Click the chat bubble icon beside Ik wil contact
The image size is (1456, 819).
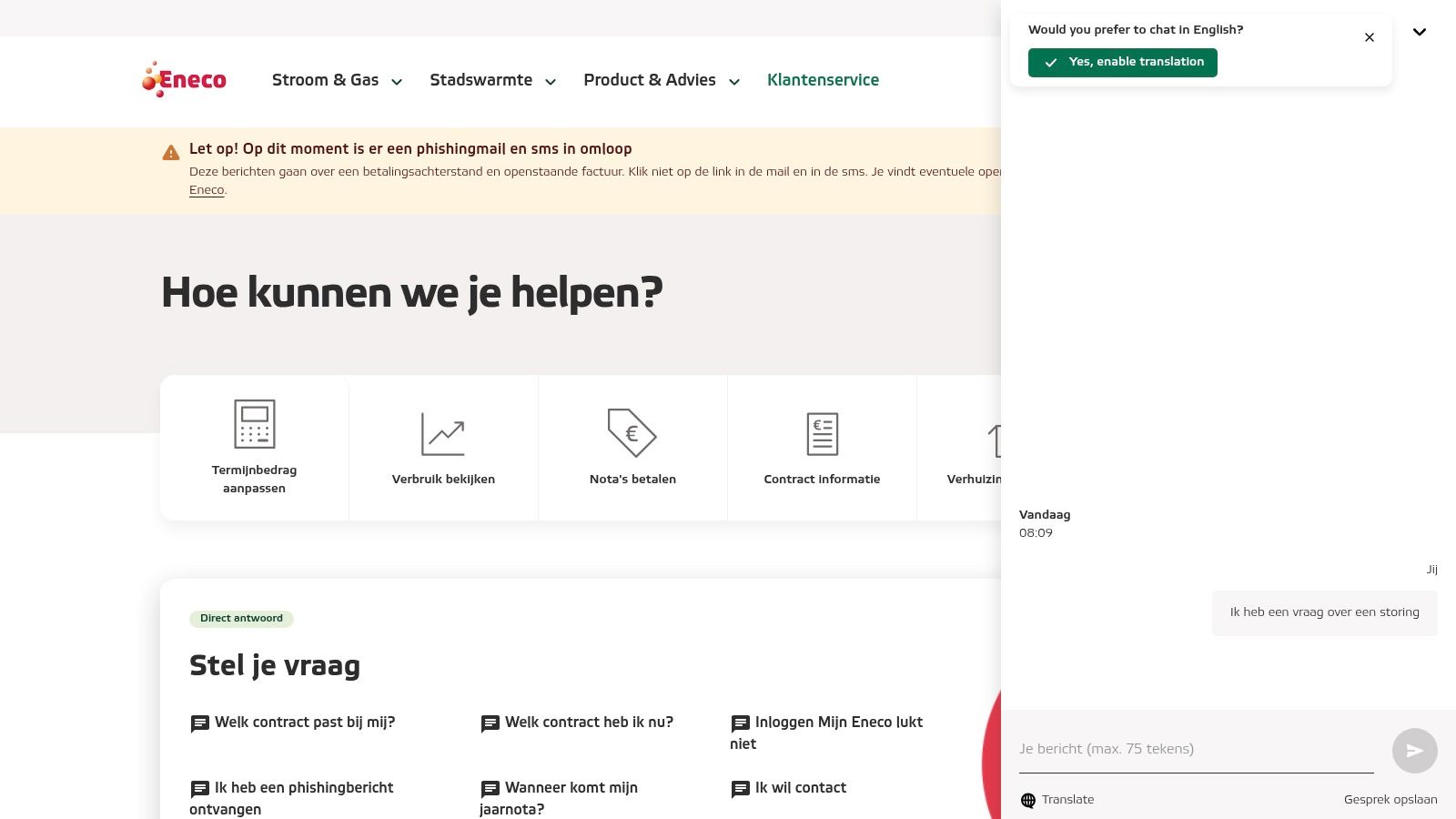click(739, 788)
